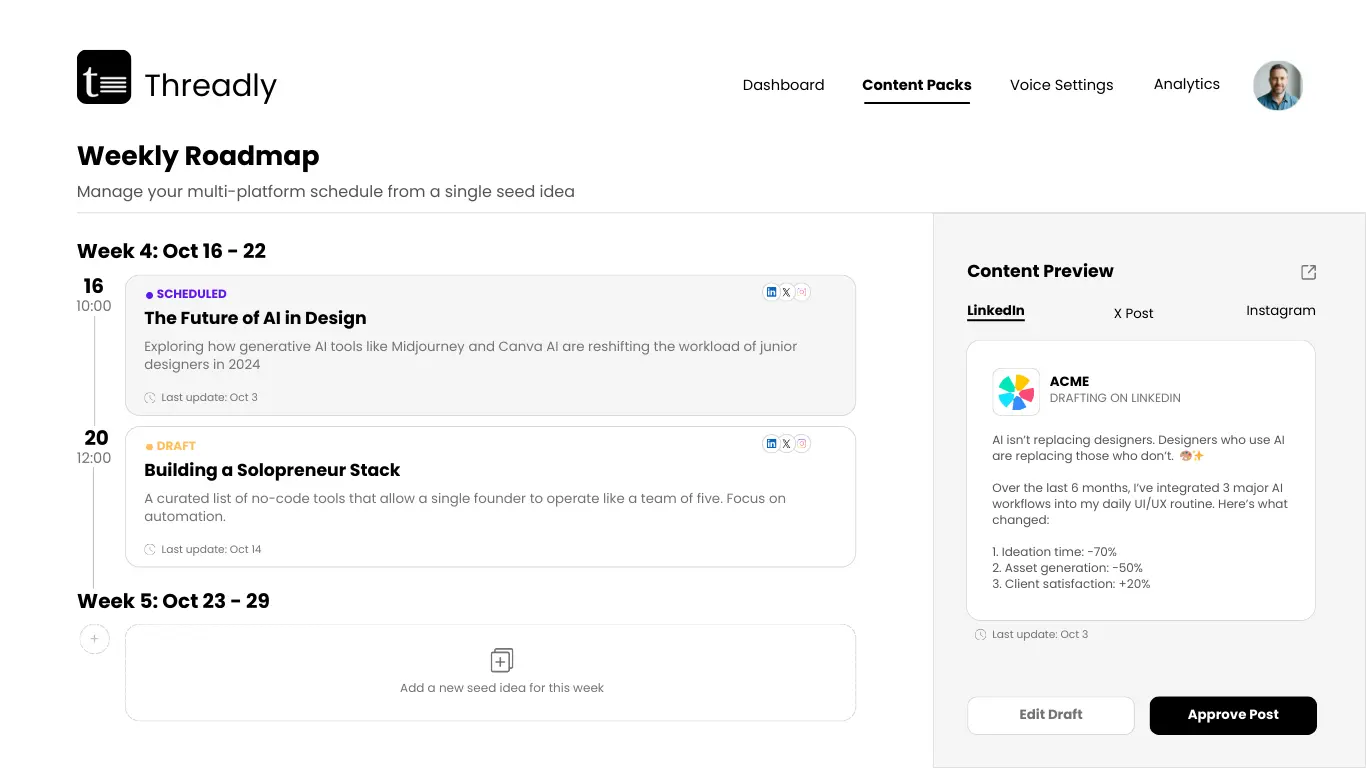Open the Building a Solopreneur Stack title
This screenshot has width=1366, height=768.
tap(272, 470)
